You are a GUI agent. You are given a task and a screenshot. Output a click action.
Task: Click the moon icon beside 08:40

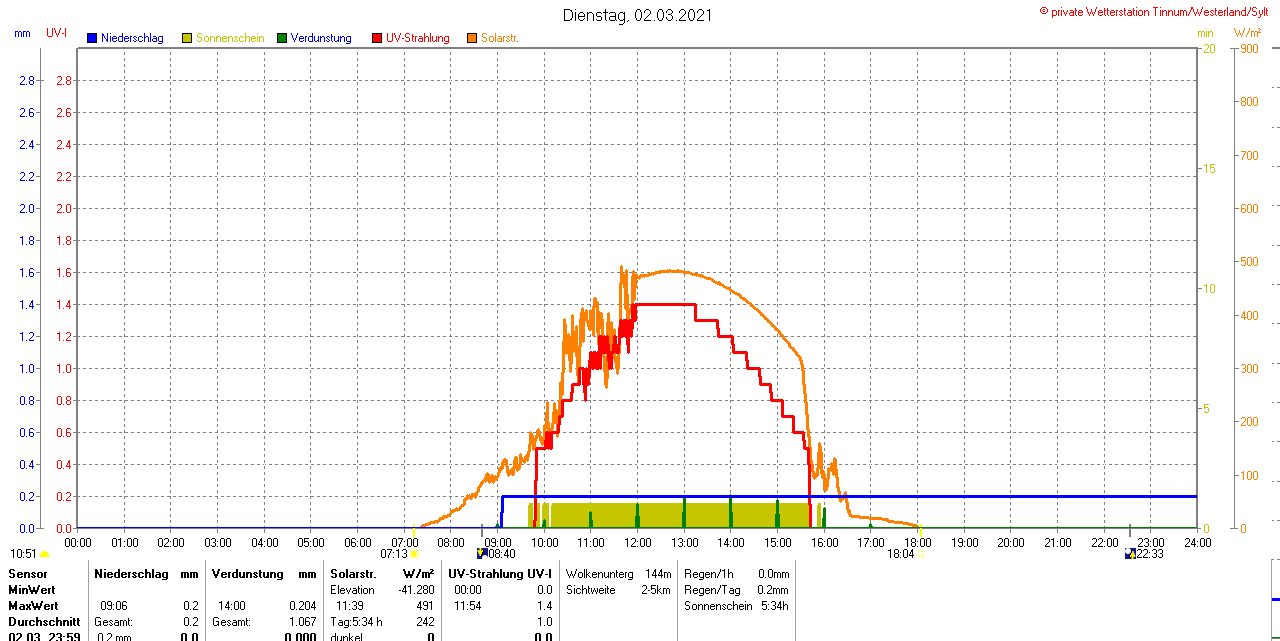[481, 553]
